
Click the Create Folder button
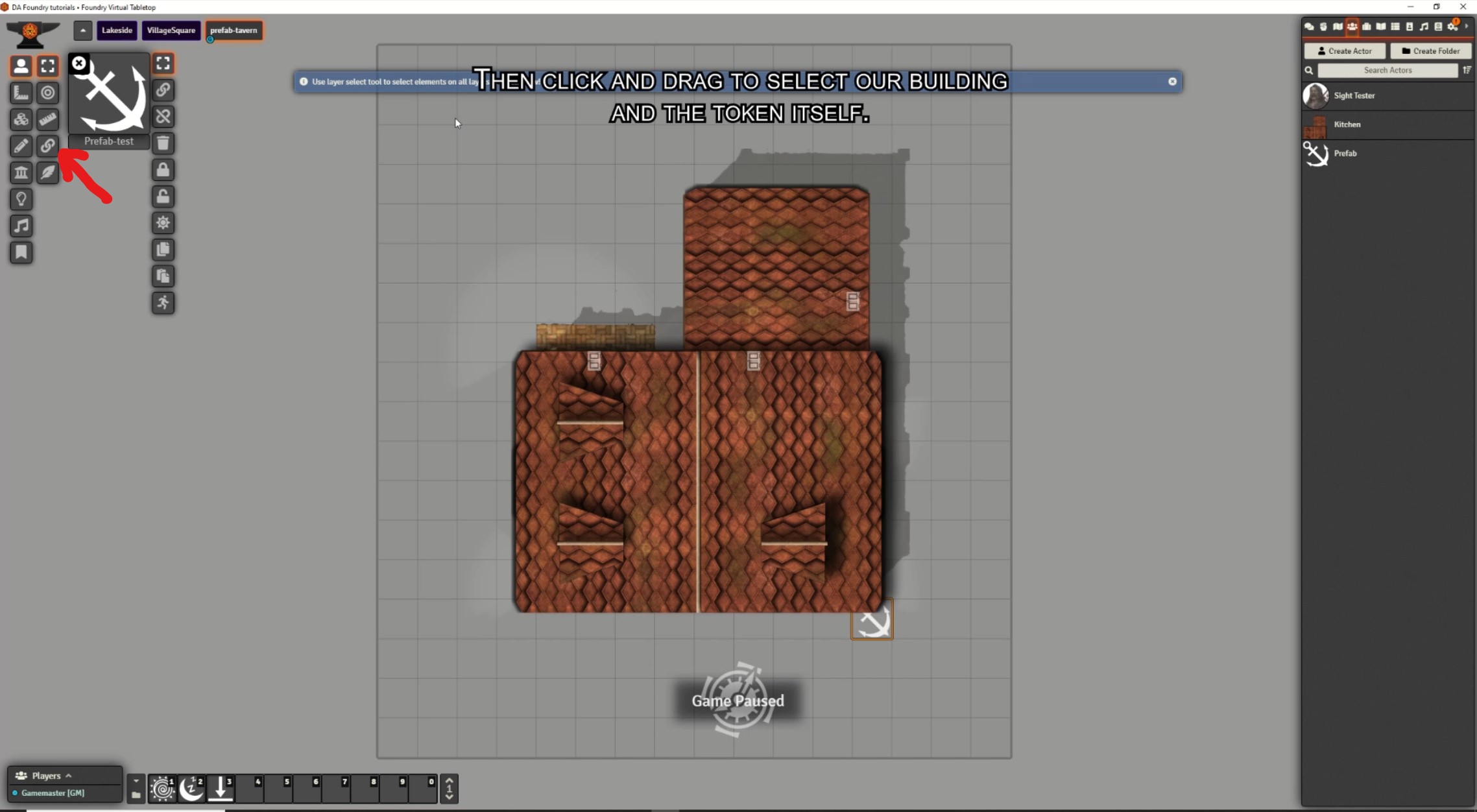click(1430, 51)
